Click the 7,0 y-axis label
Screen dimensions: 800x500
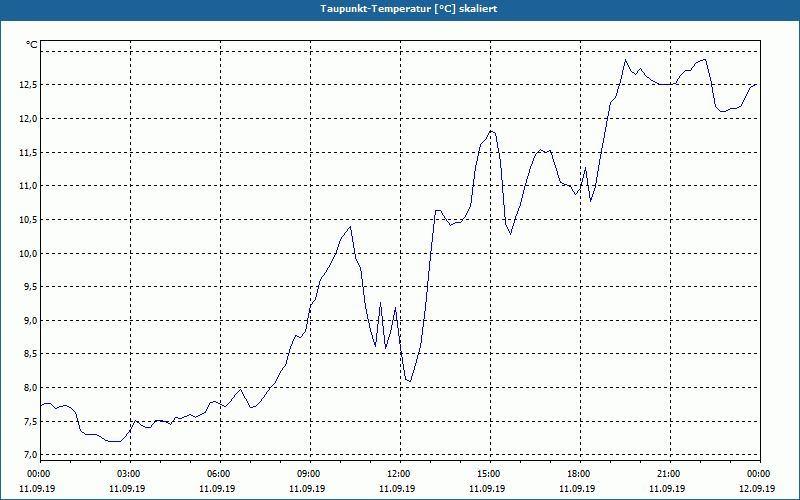click(31, 455)
